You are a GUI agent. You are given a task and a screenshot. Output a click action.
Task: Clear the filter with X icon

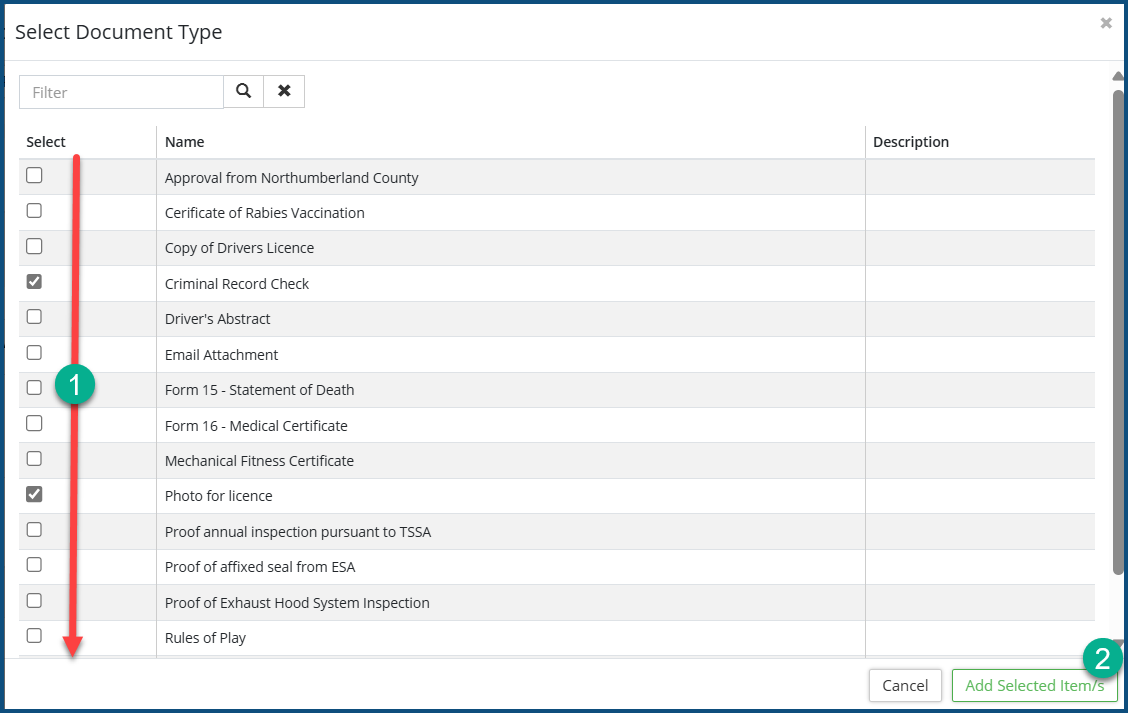pyautogui.click(x=284, y=91)
